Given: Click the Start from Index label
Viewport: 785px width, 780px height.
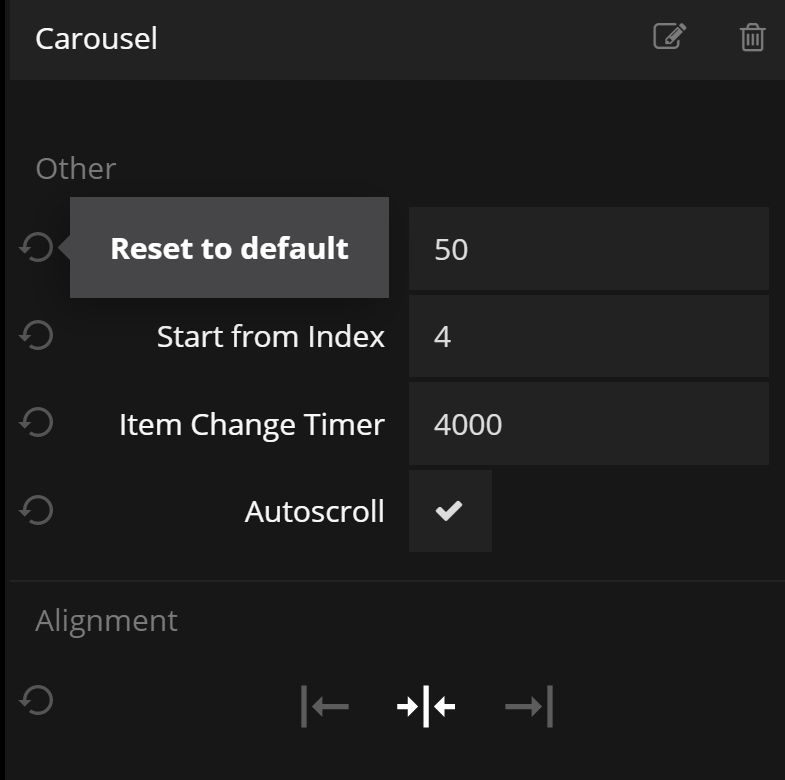Looking at the screenshot, I should click(x=270, y=336).
